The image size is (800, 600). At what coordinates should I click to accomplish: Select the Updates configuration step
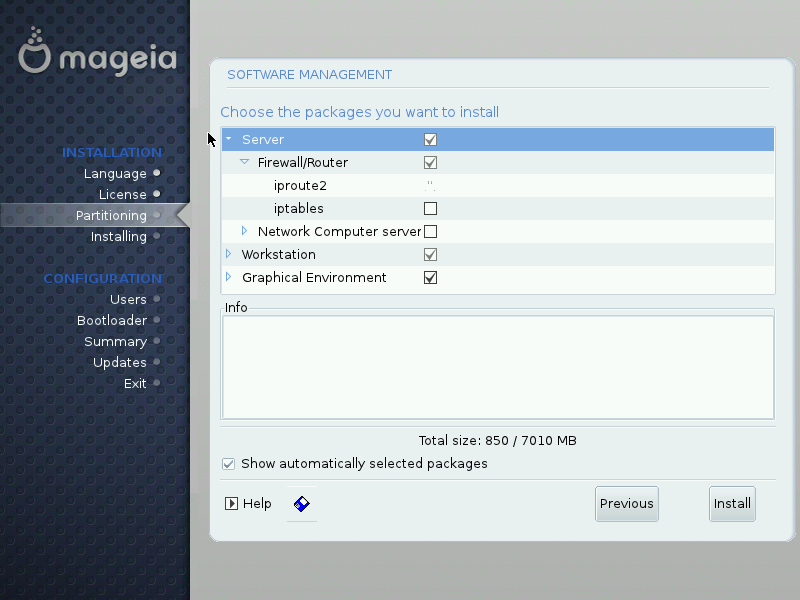[119, 363]
